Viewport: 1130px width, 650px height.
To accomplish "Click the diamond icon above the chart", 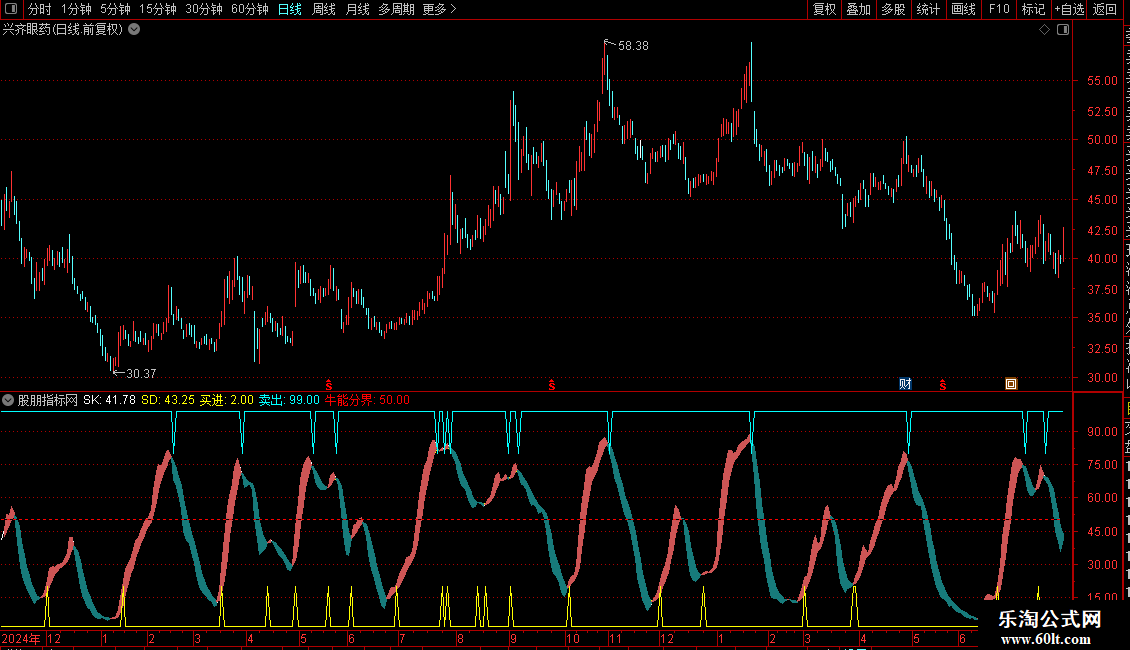I will click(x=1044, y=30).
